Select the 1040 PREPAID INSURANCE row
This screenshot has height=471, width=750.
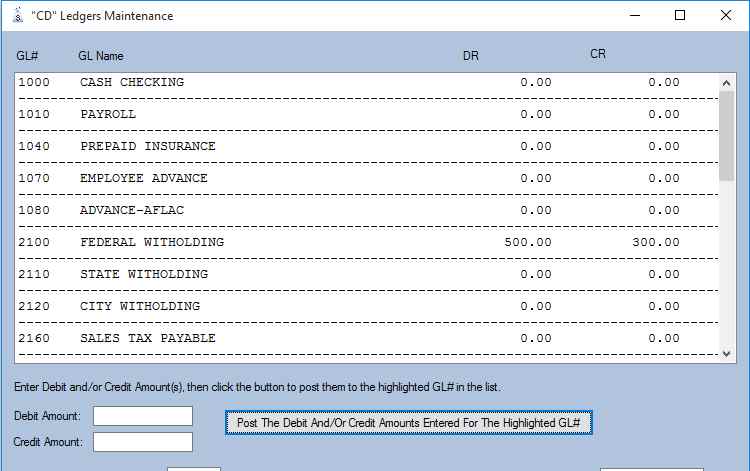pyautogui.click(x=367, y=146)
